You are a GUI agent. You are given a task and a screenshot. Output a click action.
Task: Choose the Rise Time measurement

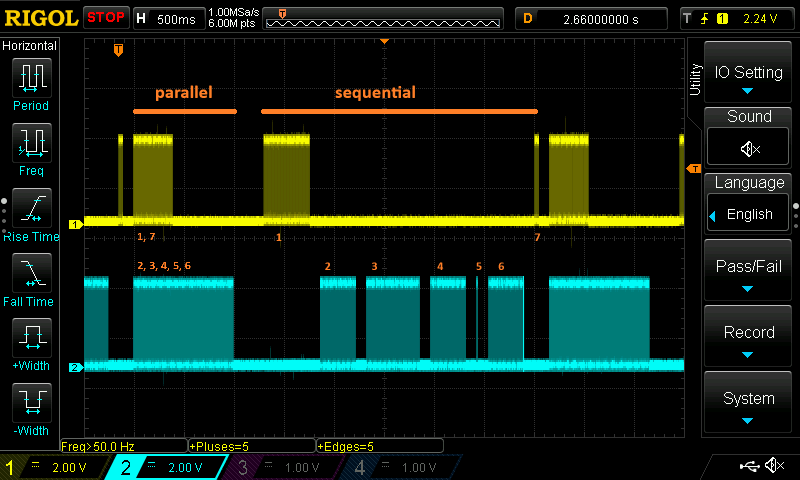coord(30,210)
